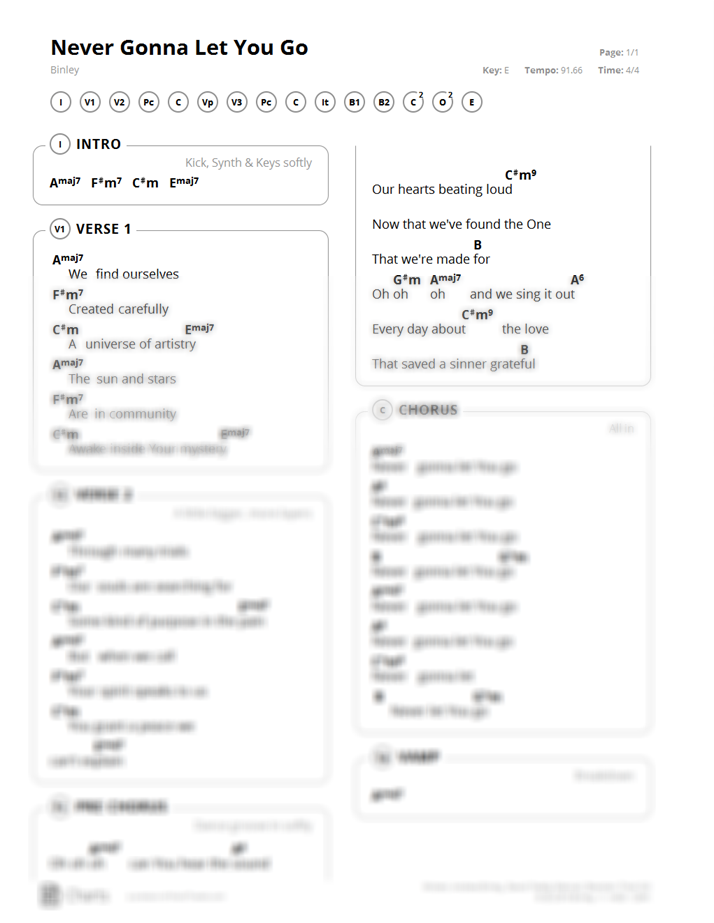Click the VERSE 1 section heading
This screenshot has width=714, height=923.
[104, 229]
